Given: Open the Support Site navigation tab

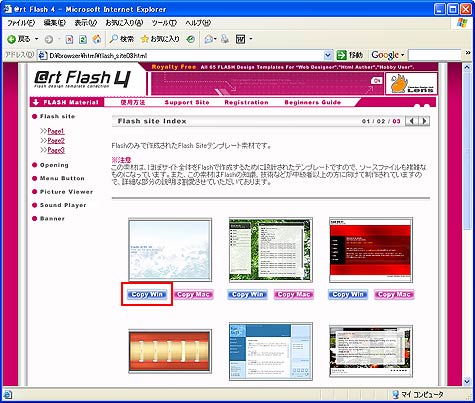Looking at the screenshot, I should point(187,102).
